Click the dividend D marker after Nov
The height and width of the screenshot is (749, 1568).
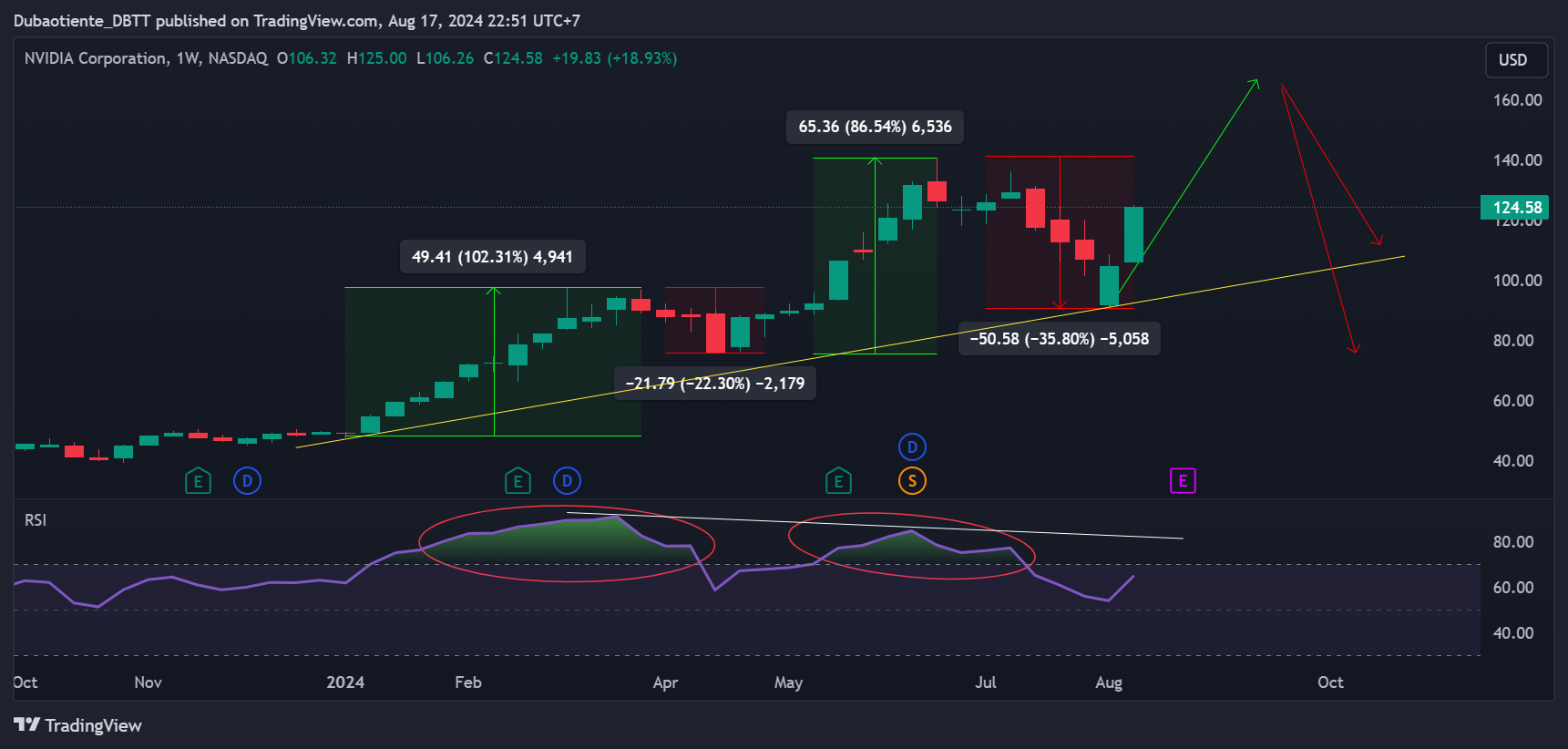(x=247, y=481)
